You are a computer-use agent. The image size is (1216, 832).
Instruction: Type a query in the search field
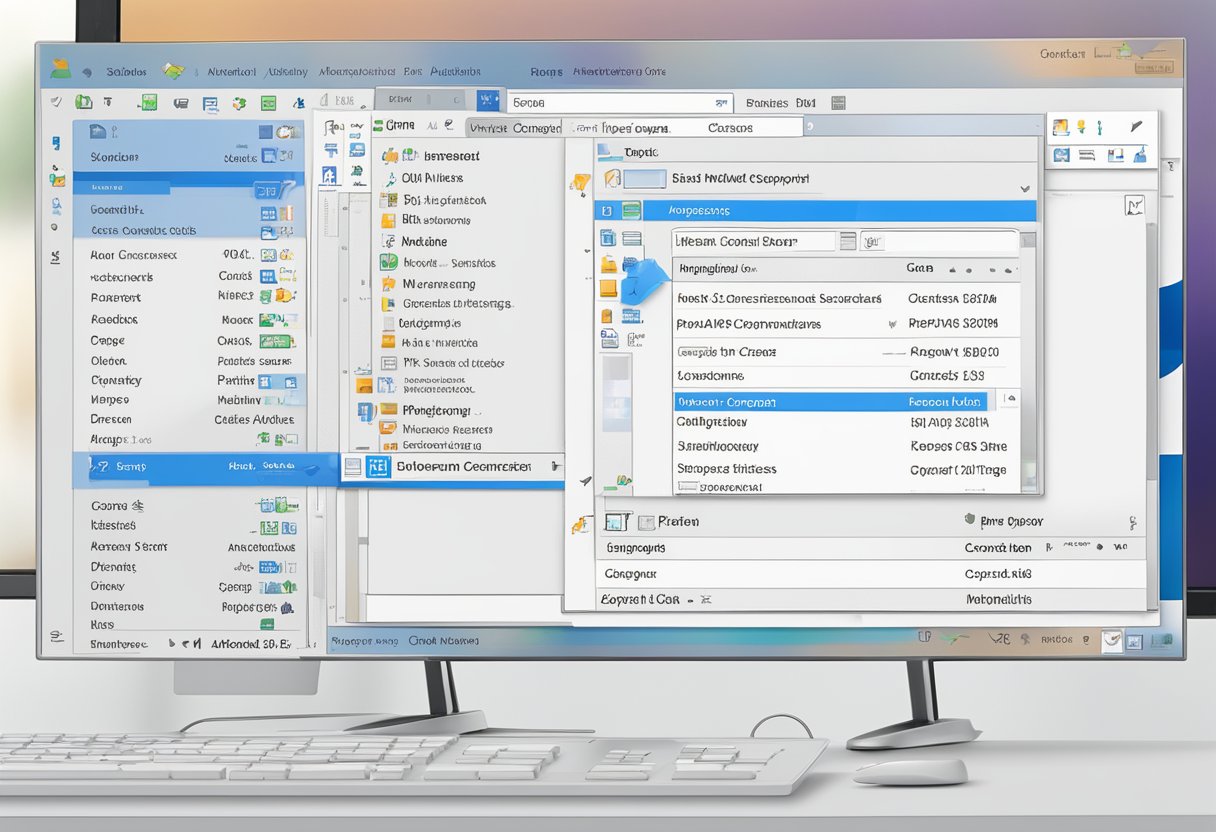click(x=620, y=101)
